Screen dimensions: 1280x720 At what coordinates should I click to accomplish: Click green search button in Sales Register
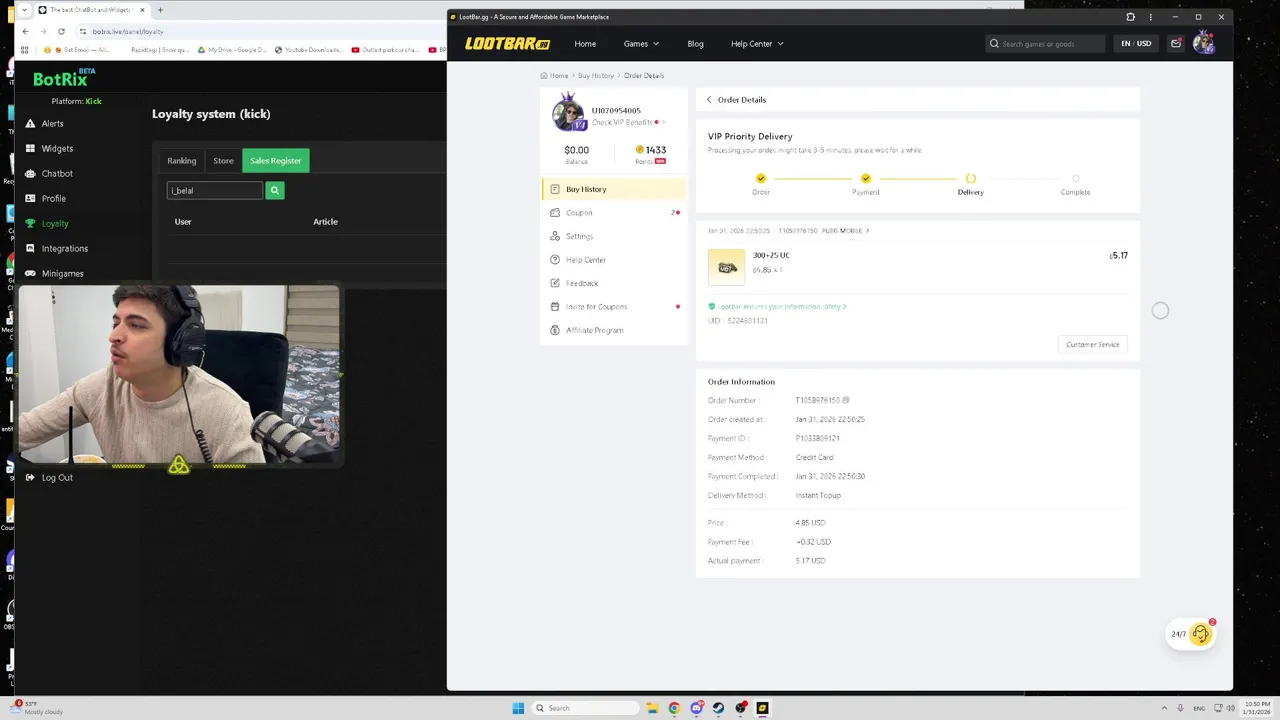(x=275, y=190)
